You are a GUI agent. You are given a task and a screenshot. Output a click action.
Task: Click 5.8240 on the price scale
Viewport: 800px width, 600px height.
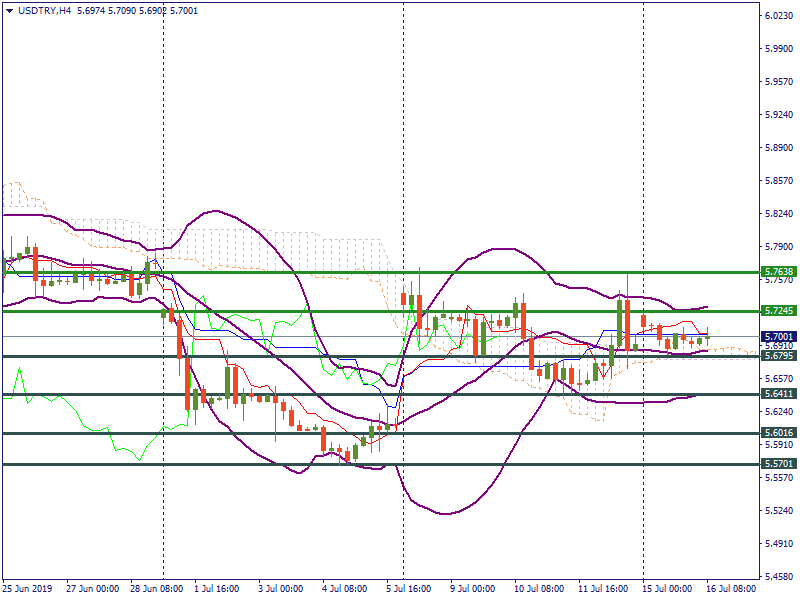[x=779, y=214]
